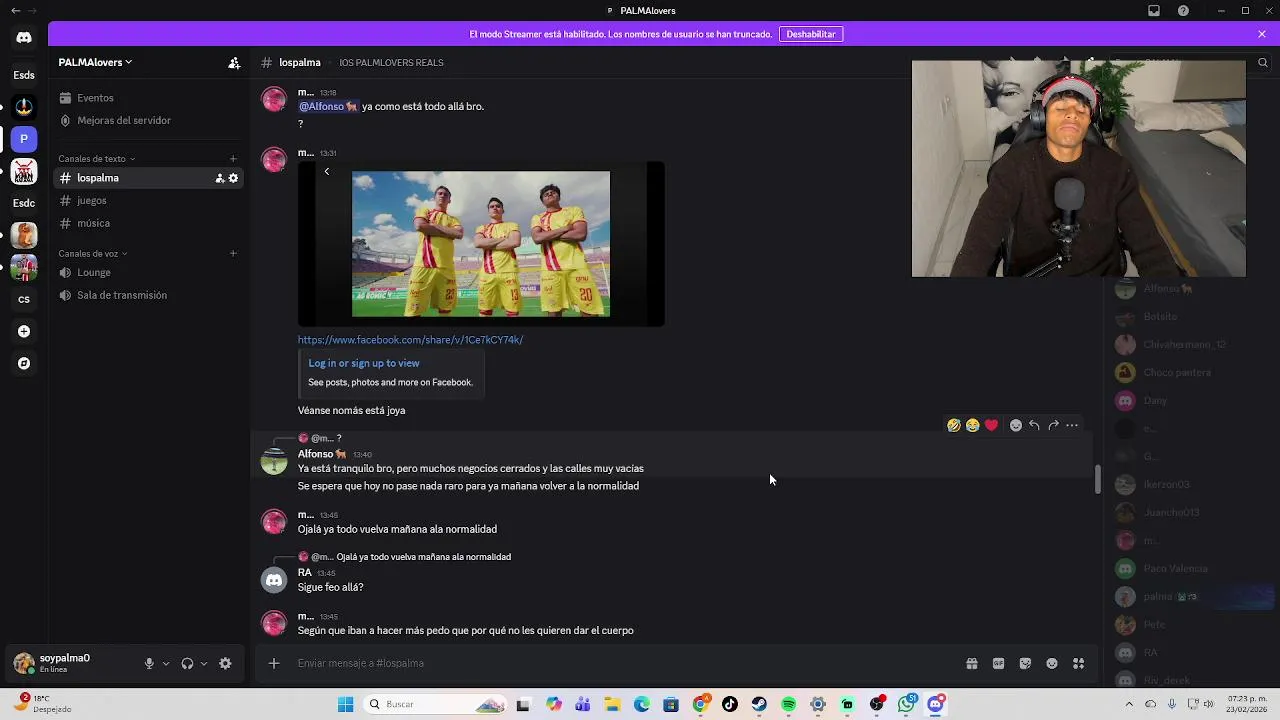1280x720 pixels.
Task: React with rolling laughing emoji
Action: [954, 425]
